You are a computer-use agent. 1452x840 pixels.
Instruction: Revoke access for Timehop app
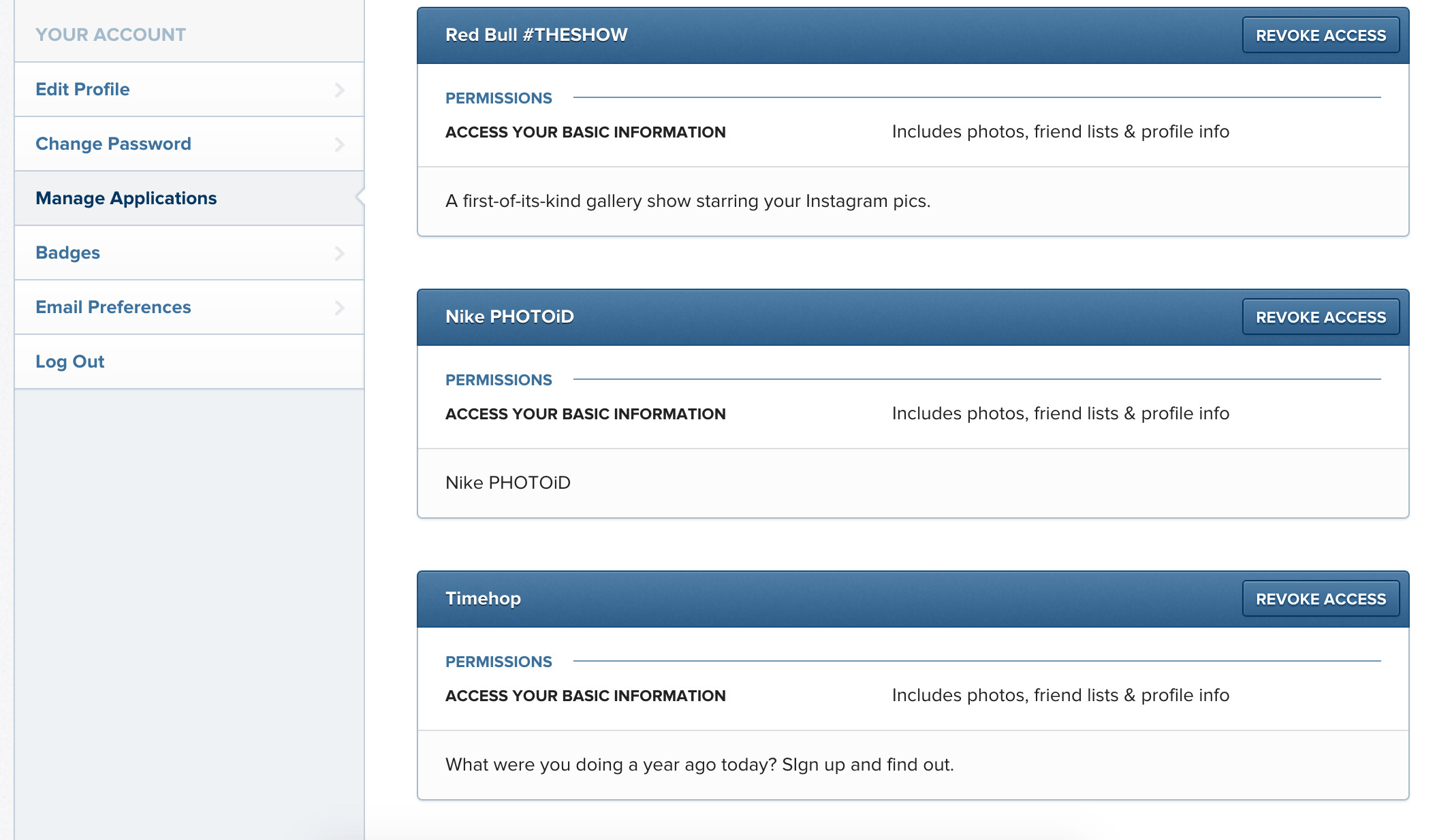click(x=1320, y=598)
